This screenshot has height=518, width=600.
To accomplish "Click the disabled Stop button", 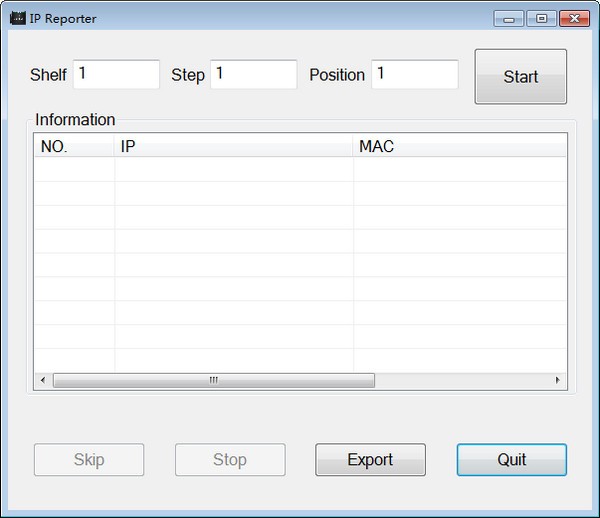I will (230, 459).
